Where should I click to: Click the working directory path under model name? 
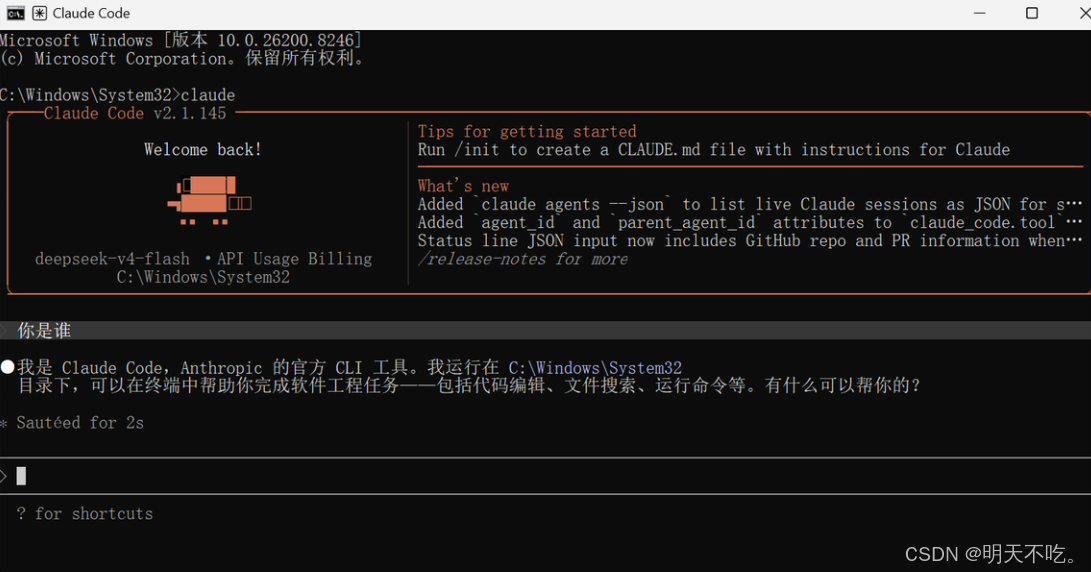click(x=203, y=277)
